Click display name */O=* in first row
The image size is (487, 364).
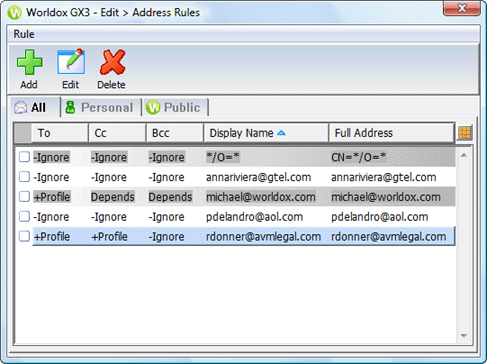click(x=223, y=157)
